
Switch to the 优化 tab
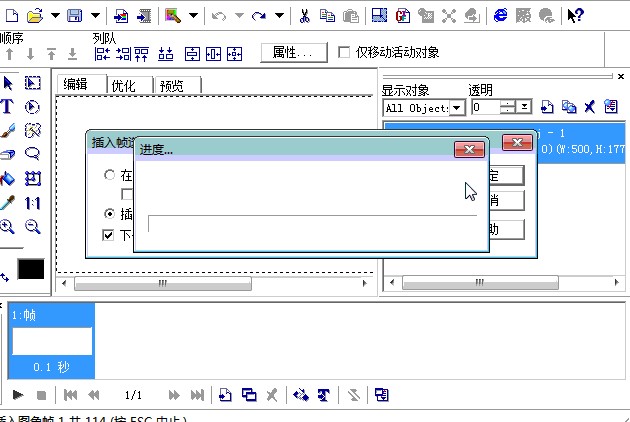(130, 86)
